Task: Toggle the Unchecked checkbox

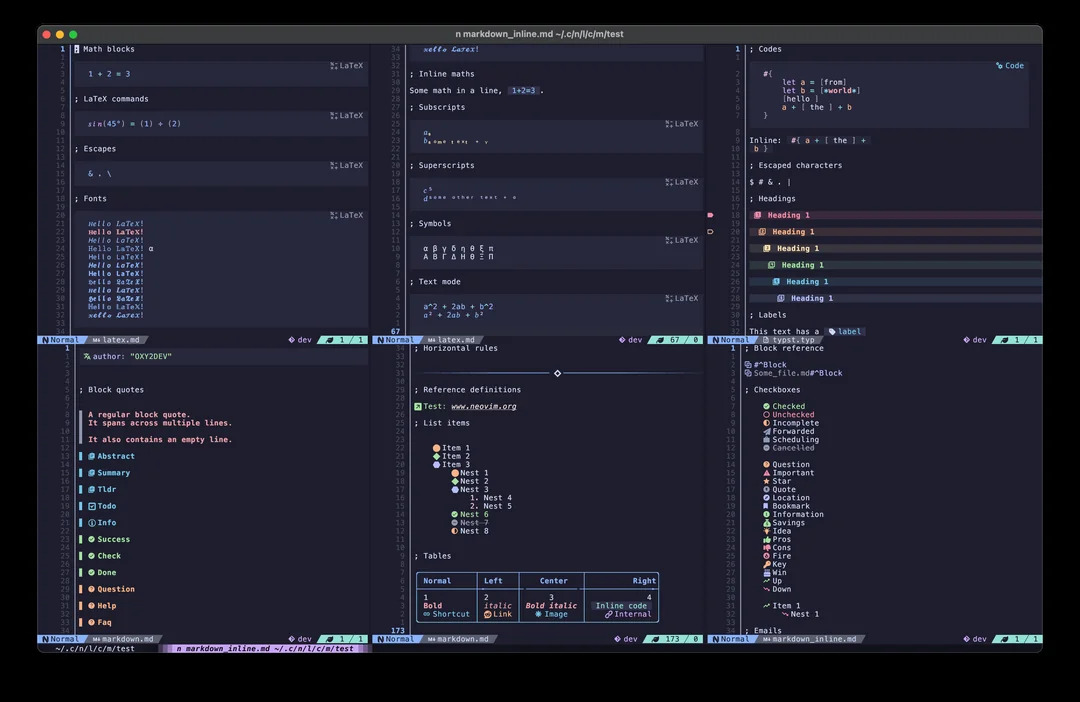Action: point(766,415)
